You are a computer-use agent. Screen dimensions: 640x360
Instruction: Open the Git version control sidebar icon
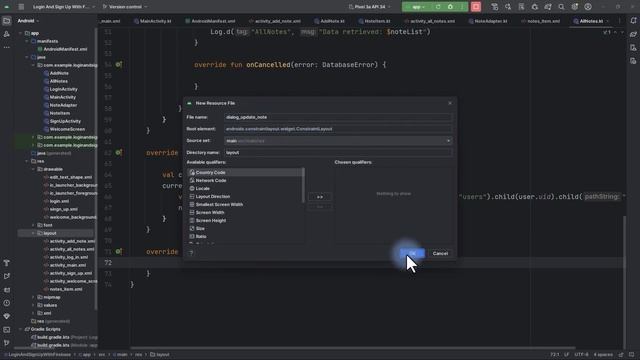click(x=7, y=343)
